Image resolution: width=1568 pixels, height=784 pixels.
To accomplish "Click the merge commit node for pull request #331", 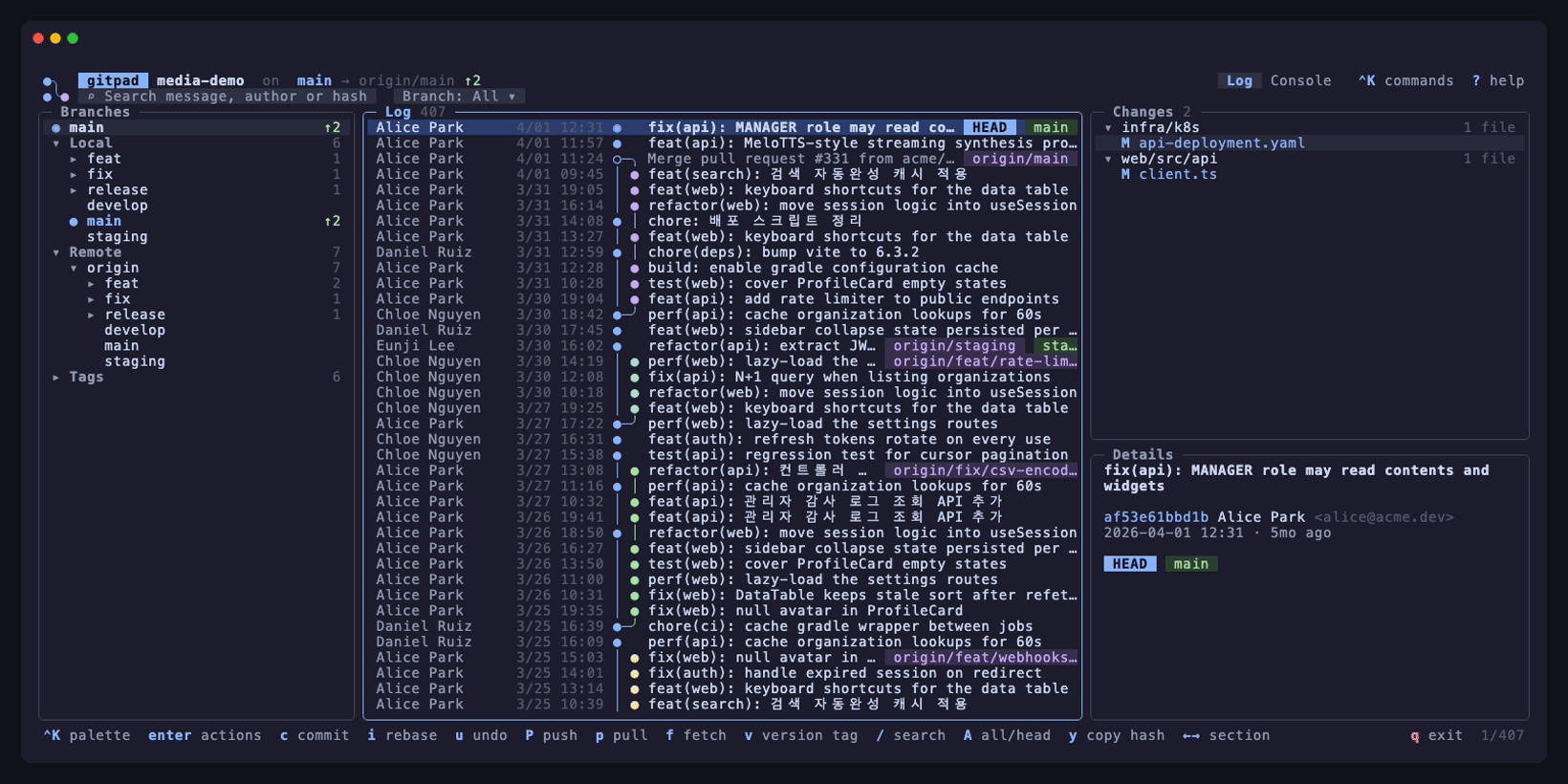I will (618, 159).
